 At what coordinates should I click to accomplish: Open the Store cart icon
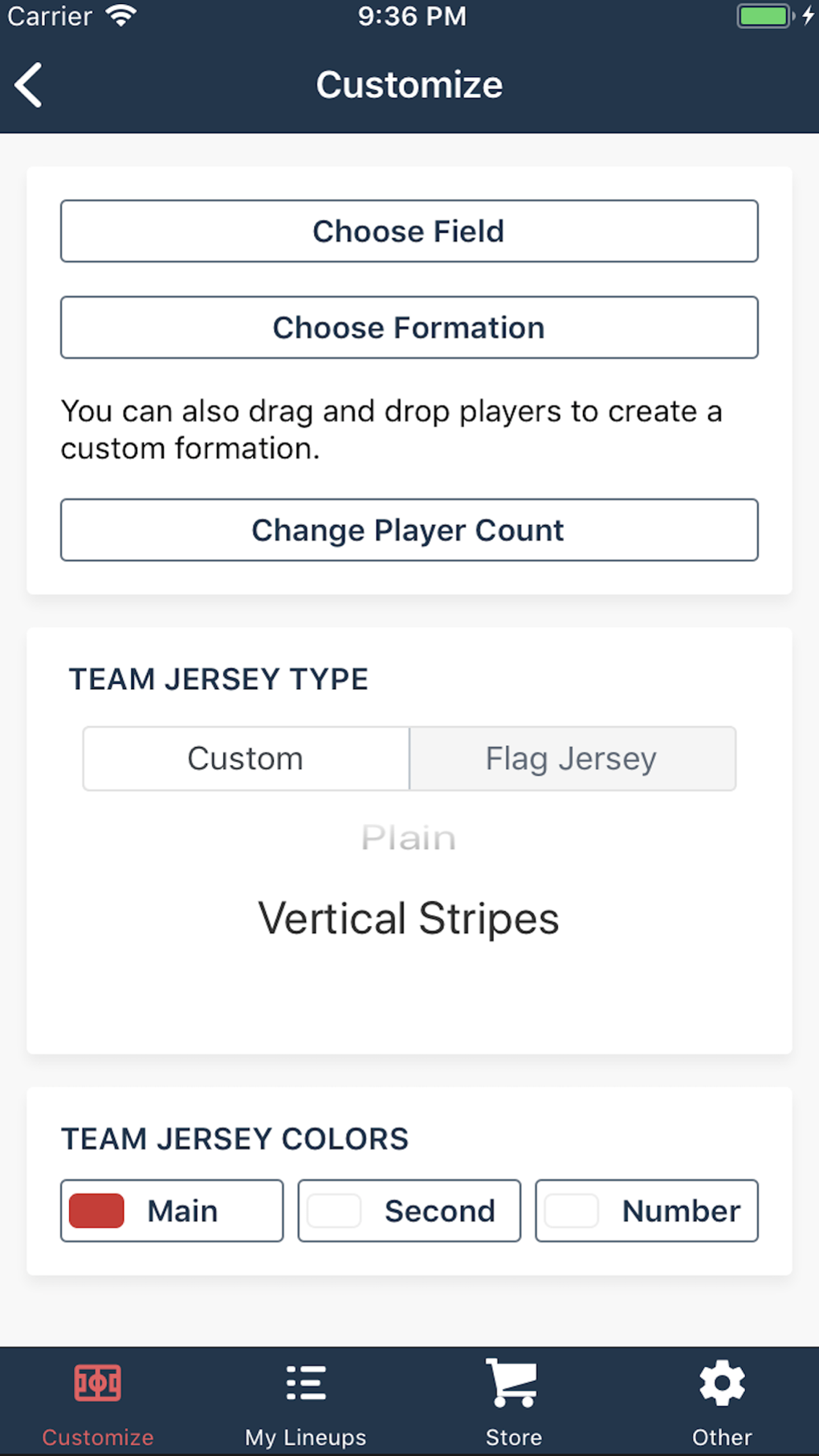[513, 1383]
